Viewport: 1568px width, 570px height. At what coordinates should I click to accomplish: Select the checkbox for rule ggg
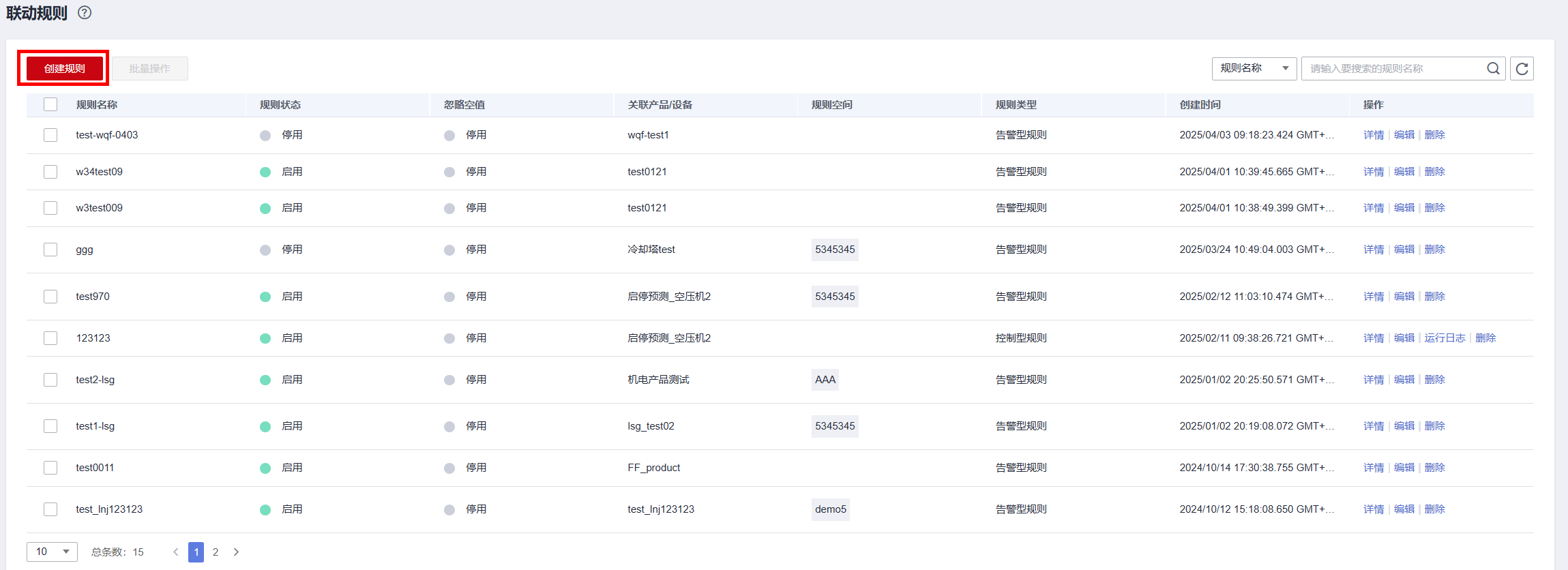pos(50,250)
